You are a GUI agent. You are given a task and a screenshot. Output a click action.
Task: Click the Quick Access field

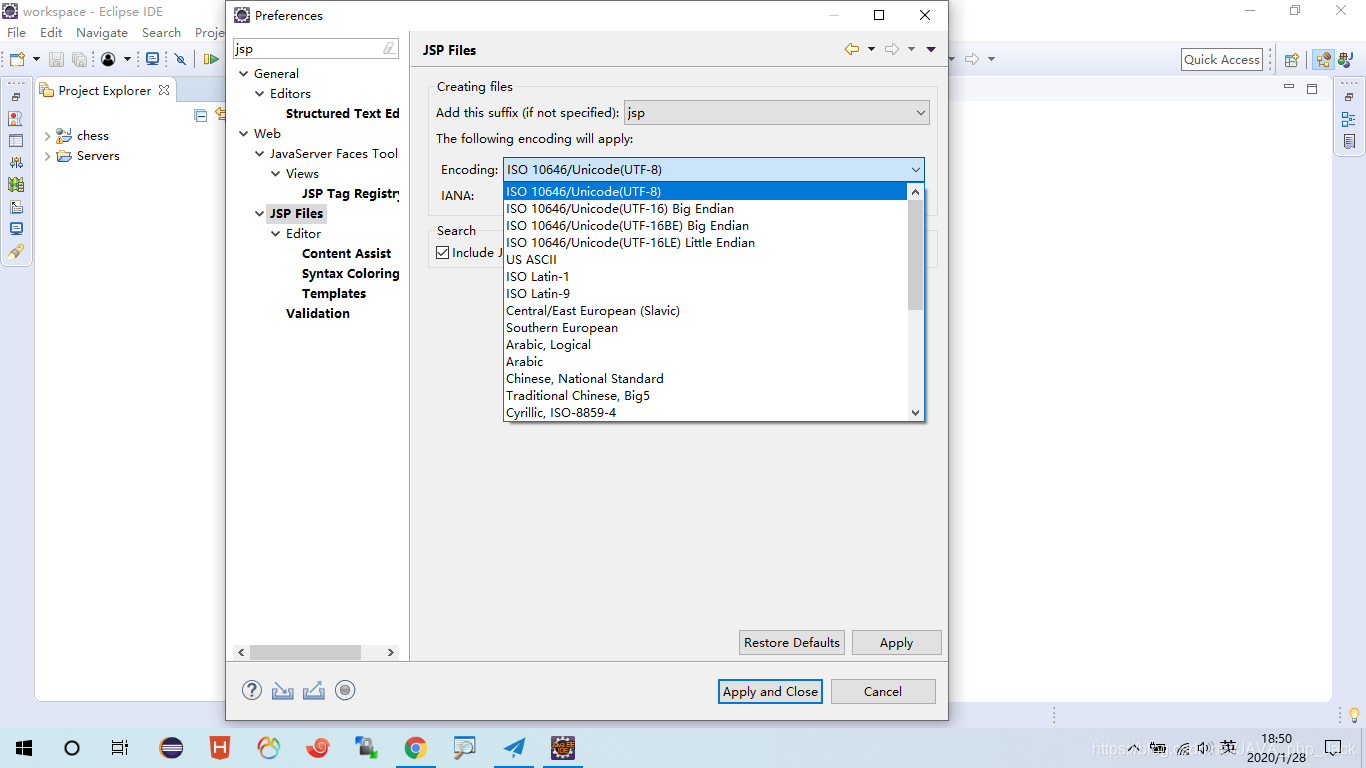1222,60
